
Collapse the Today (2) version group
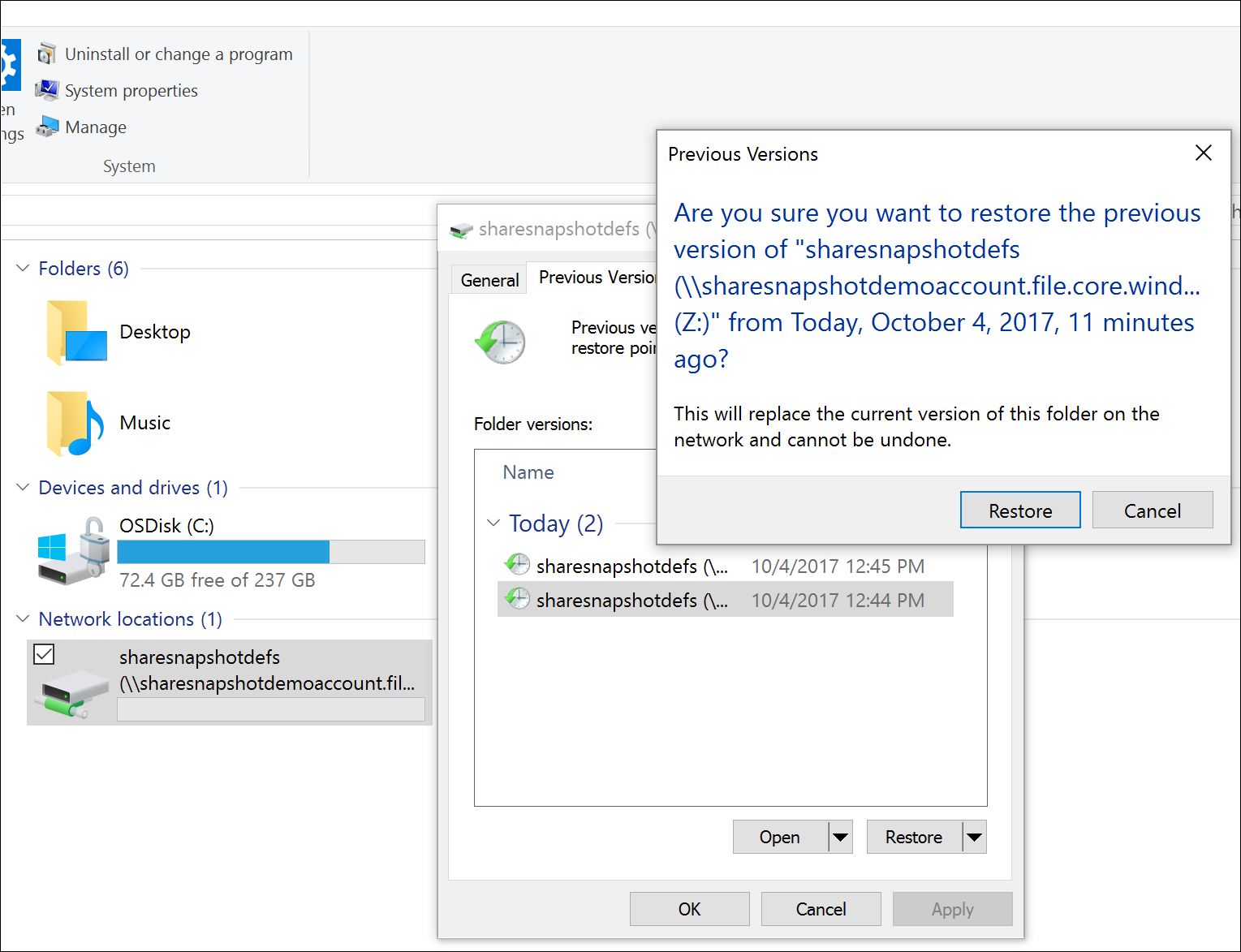click(x=493, y=523)
